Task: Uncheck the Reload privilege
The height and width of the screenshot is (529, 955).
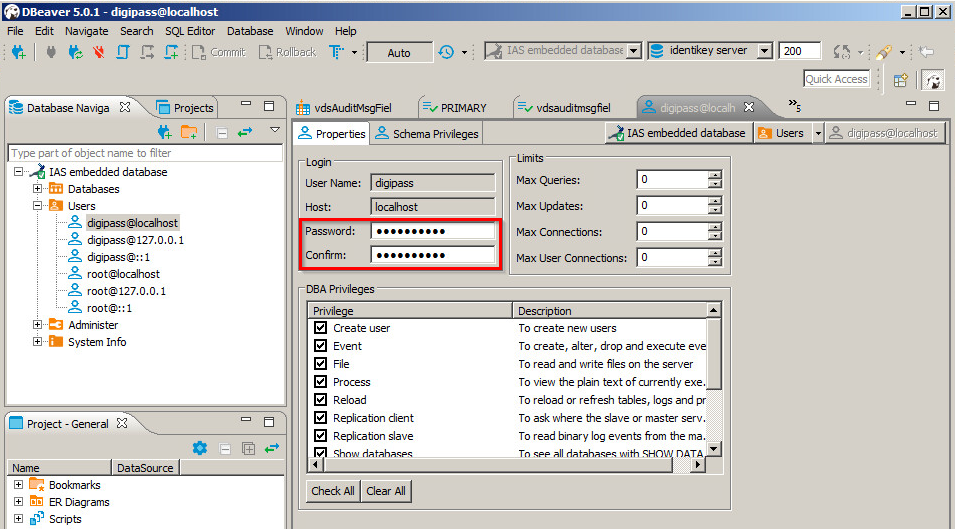Action: (x=320, y=399)
